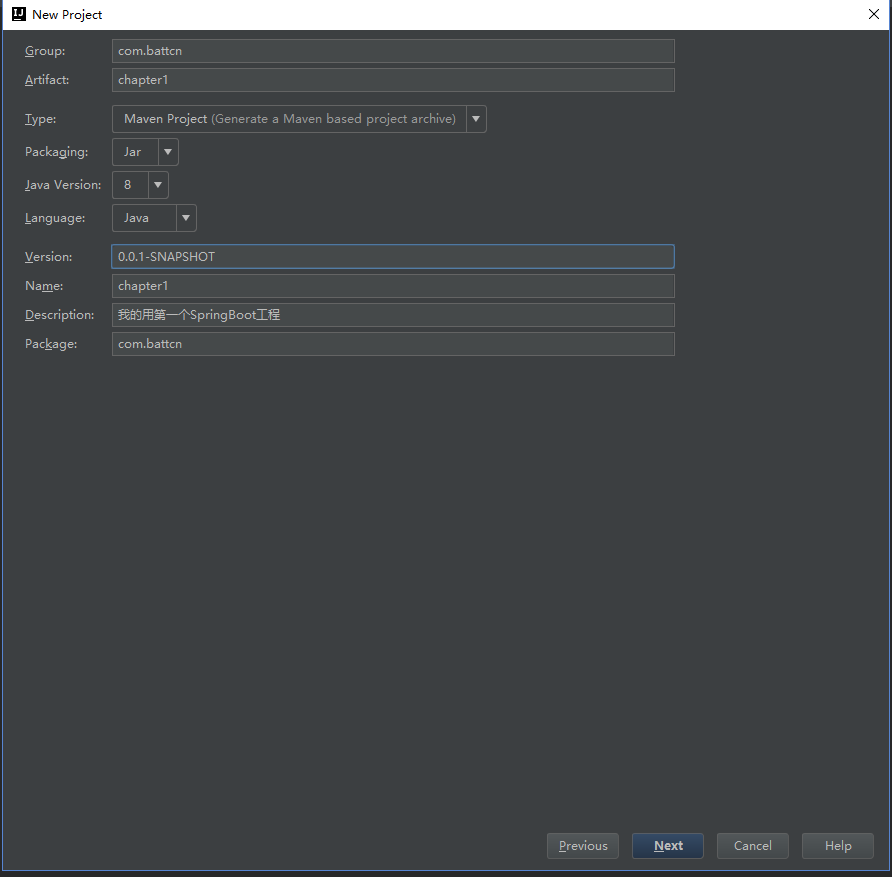Open the Java Version dropdown showing 8

click(157, 185)
